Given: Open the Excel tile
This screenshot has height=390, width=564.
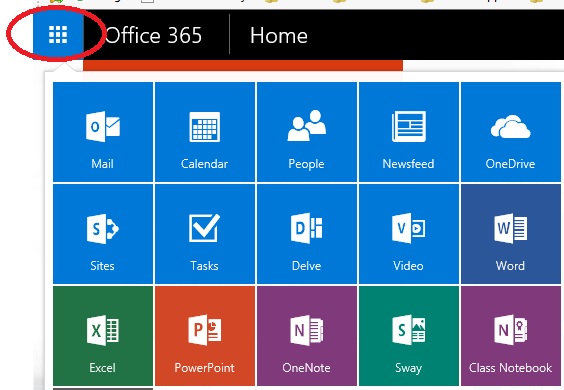Looking at the screenshot, I should [103, 336].
